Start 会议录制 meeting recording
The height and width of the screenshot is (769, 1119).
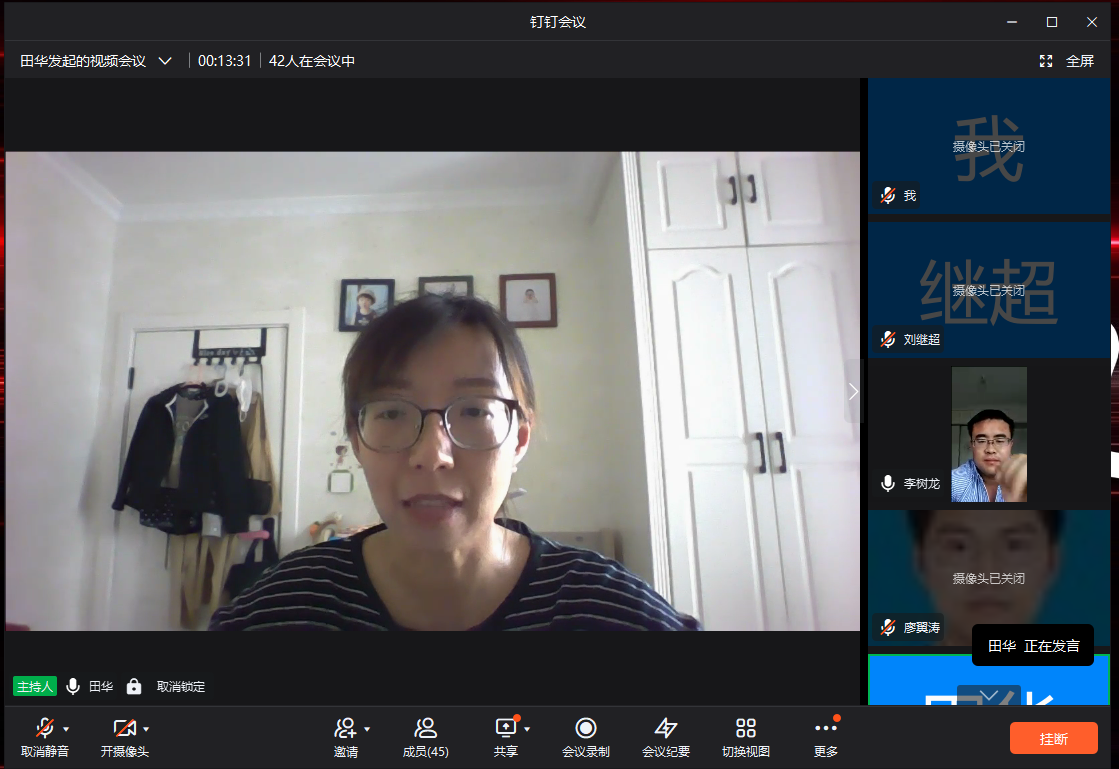point(586,728)
